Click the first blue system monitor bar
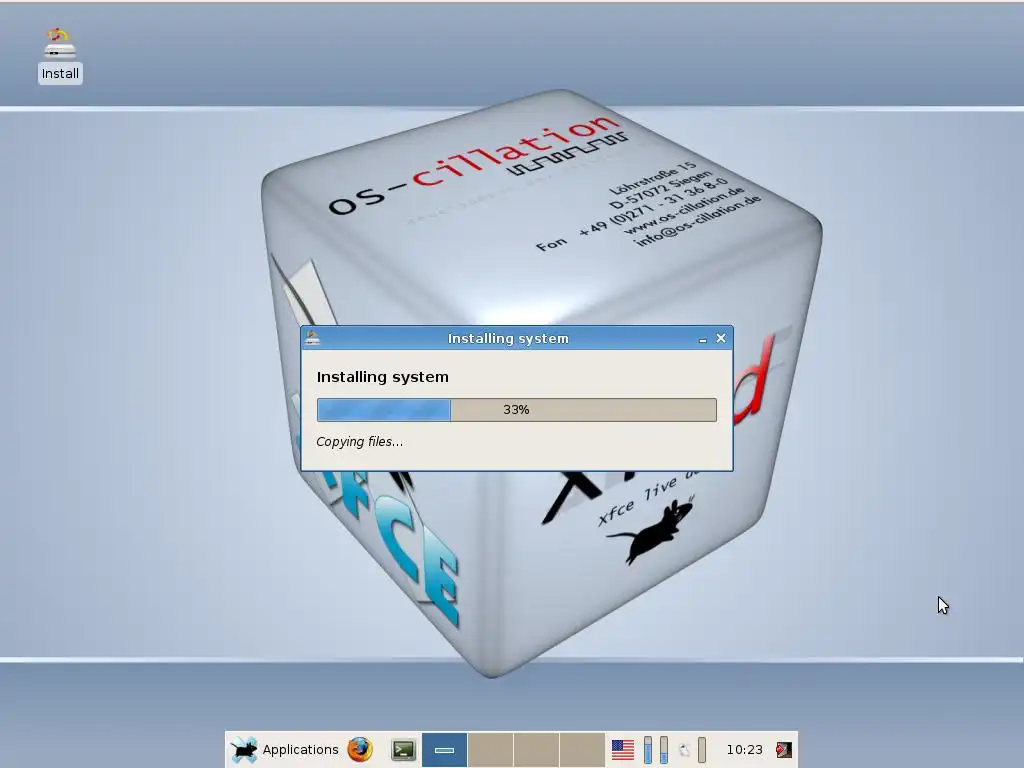Viewport: 1024px width, 768px height. click(648, 750)
